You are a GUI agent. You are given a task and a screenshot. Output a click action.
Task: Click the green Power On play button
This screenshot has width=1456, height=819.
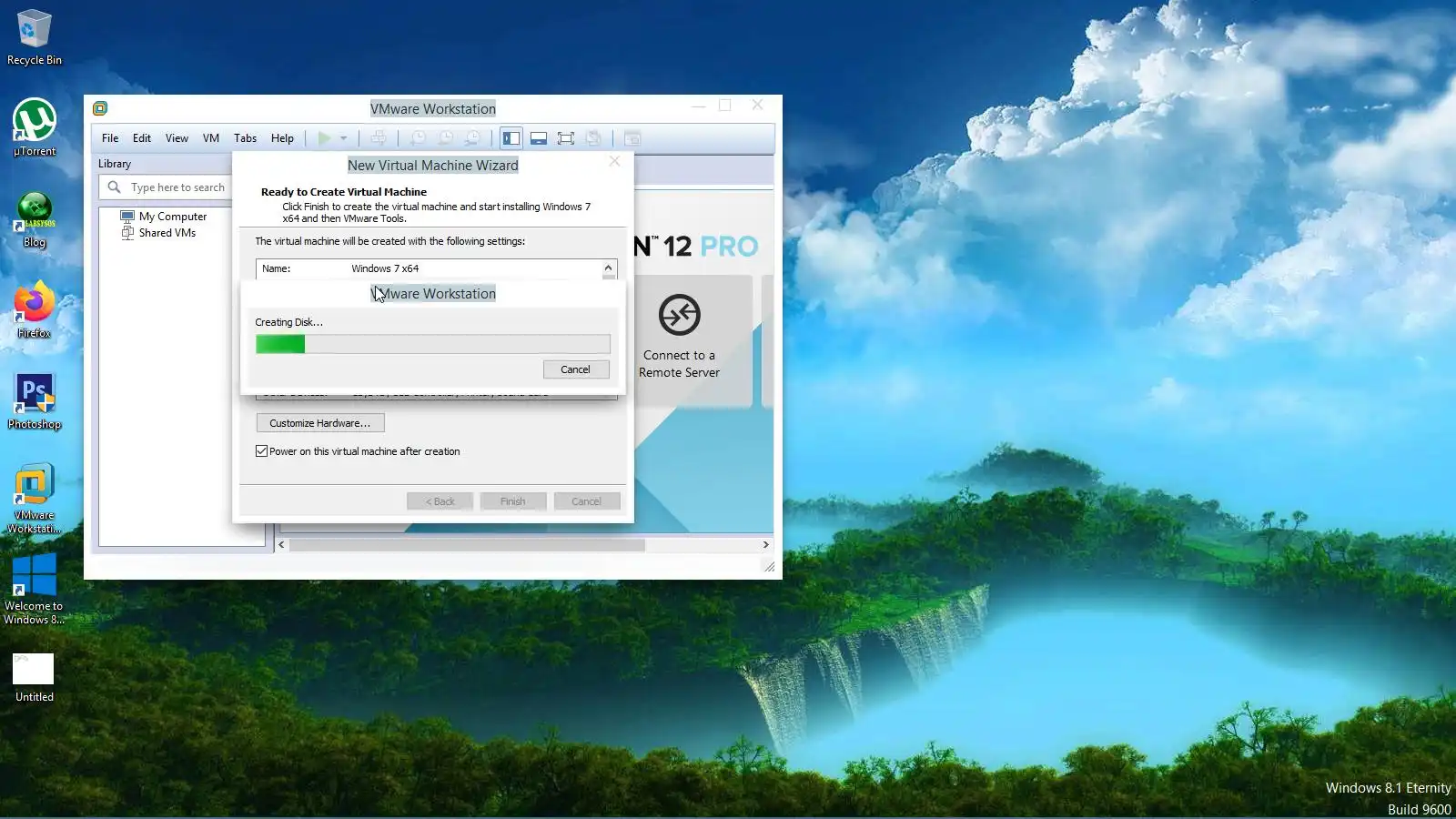[324, 138]
